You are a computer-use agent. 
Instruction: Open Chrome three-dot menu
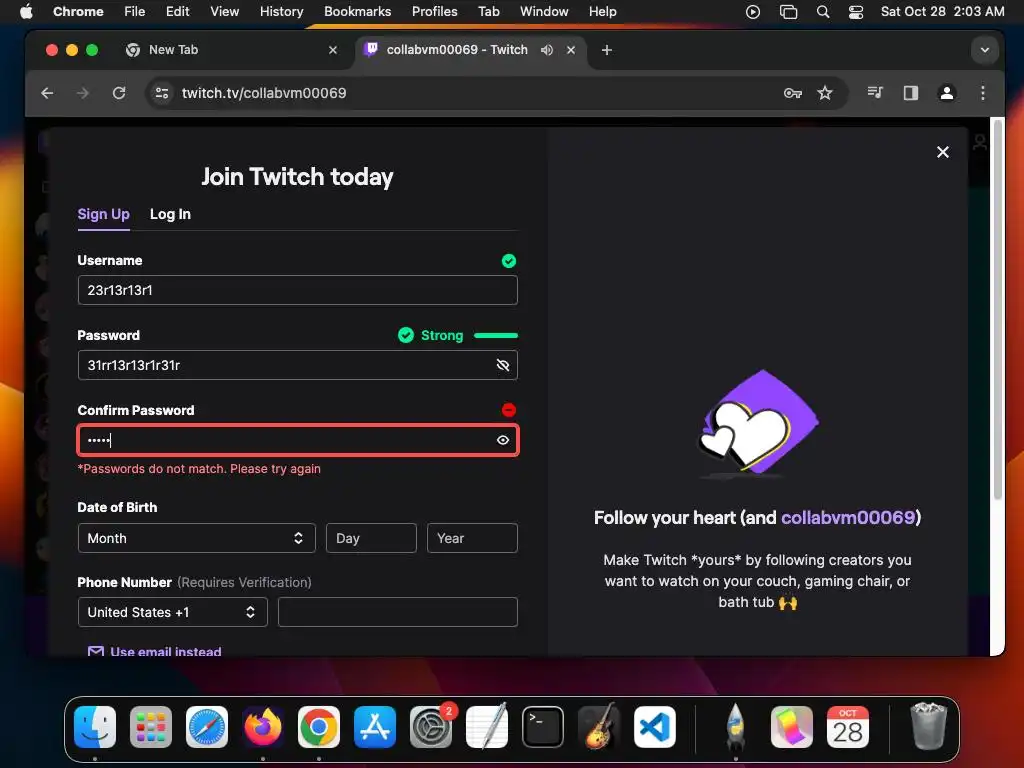(x=982, y=93)
